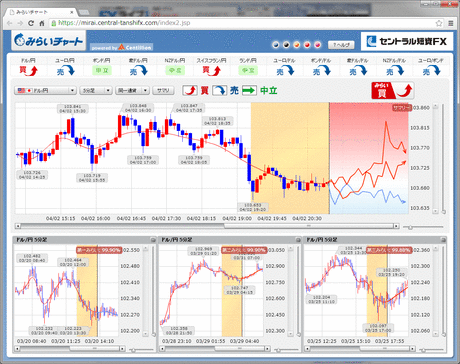460x364 pixels.
Task: Click the first bottom panel's horizontal scrollbar
Action: pyautogui.click(x=71, y=349)
